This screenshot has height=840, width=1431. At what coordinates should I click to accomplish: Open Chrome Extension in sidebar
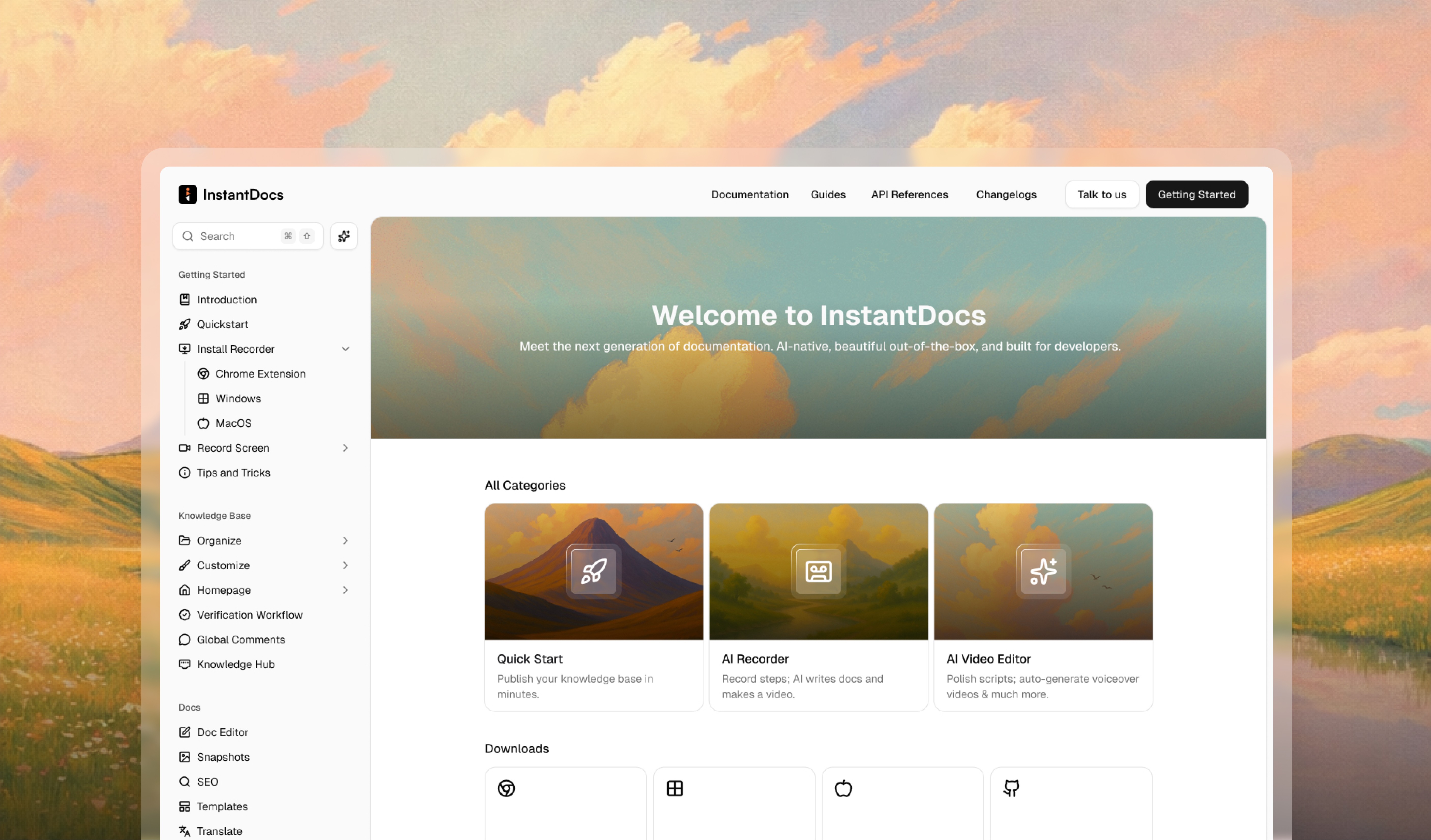pos(260,374)
